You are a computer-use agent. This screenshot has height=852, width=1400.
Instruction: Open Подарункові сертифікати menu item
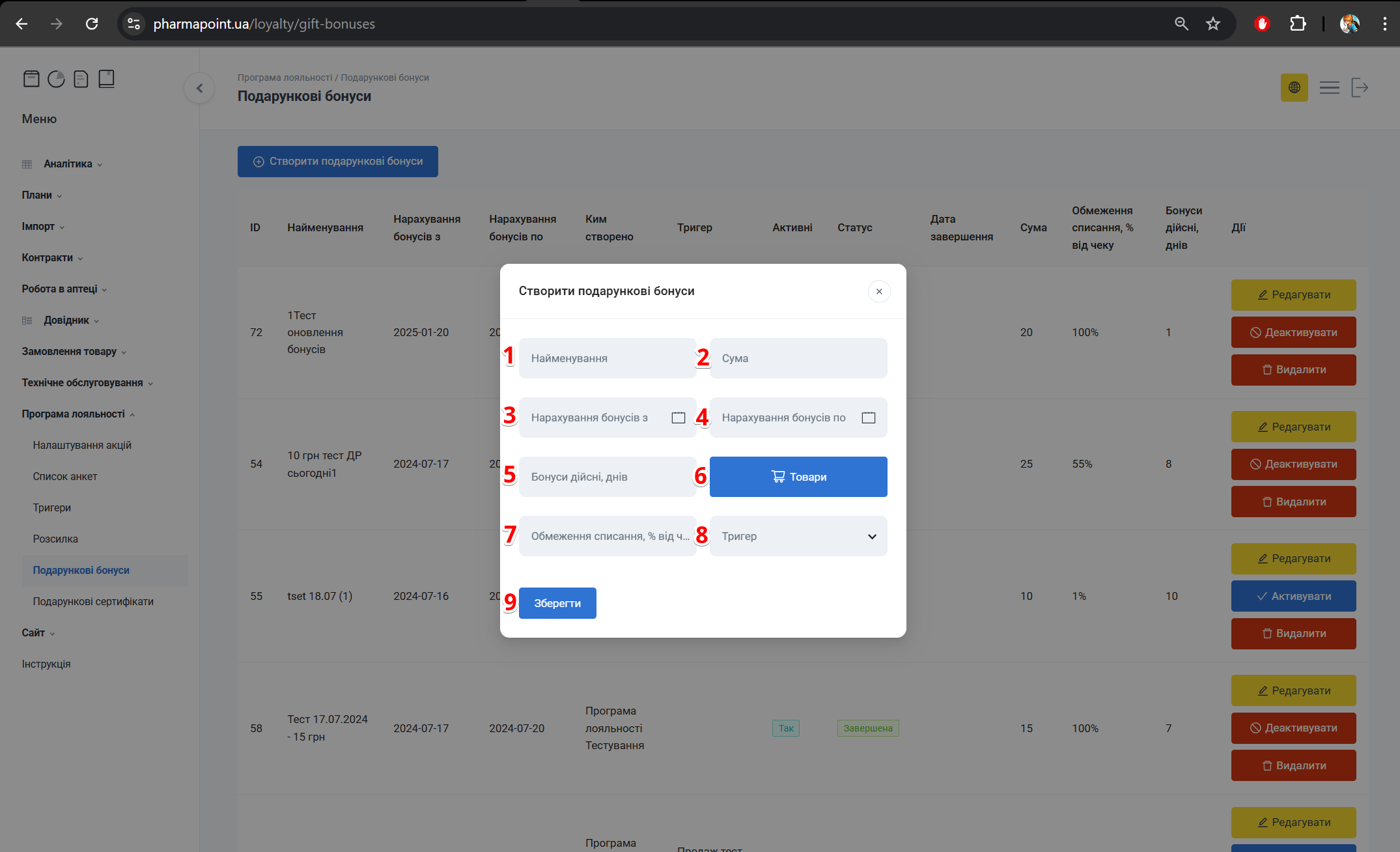(93, 602)
